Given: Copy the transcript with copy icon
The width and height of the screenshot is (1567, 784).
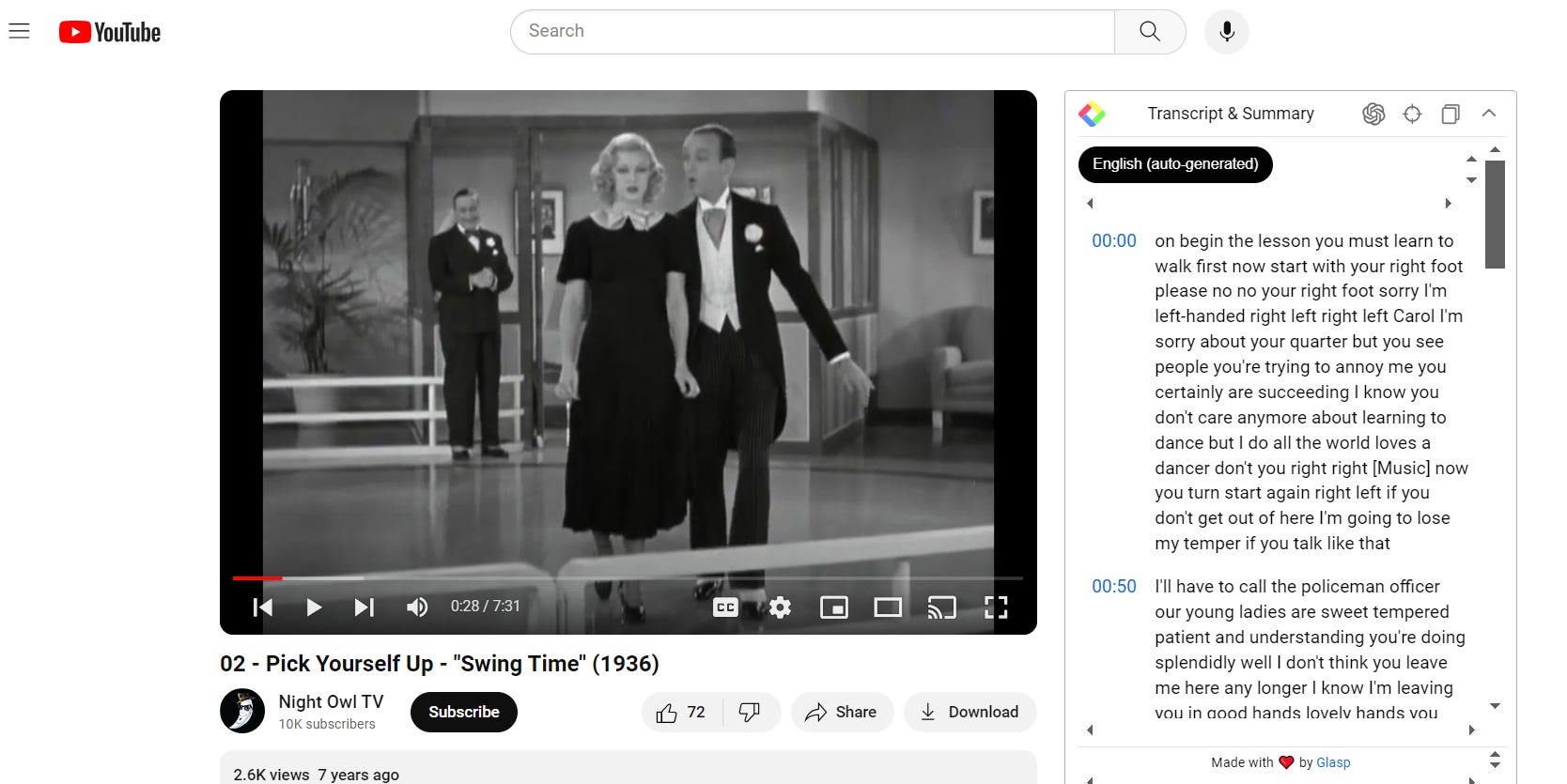Looking at the screenshot, I should [1451, 114].
